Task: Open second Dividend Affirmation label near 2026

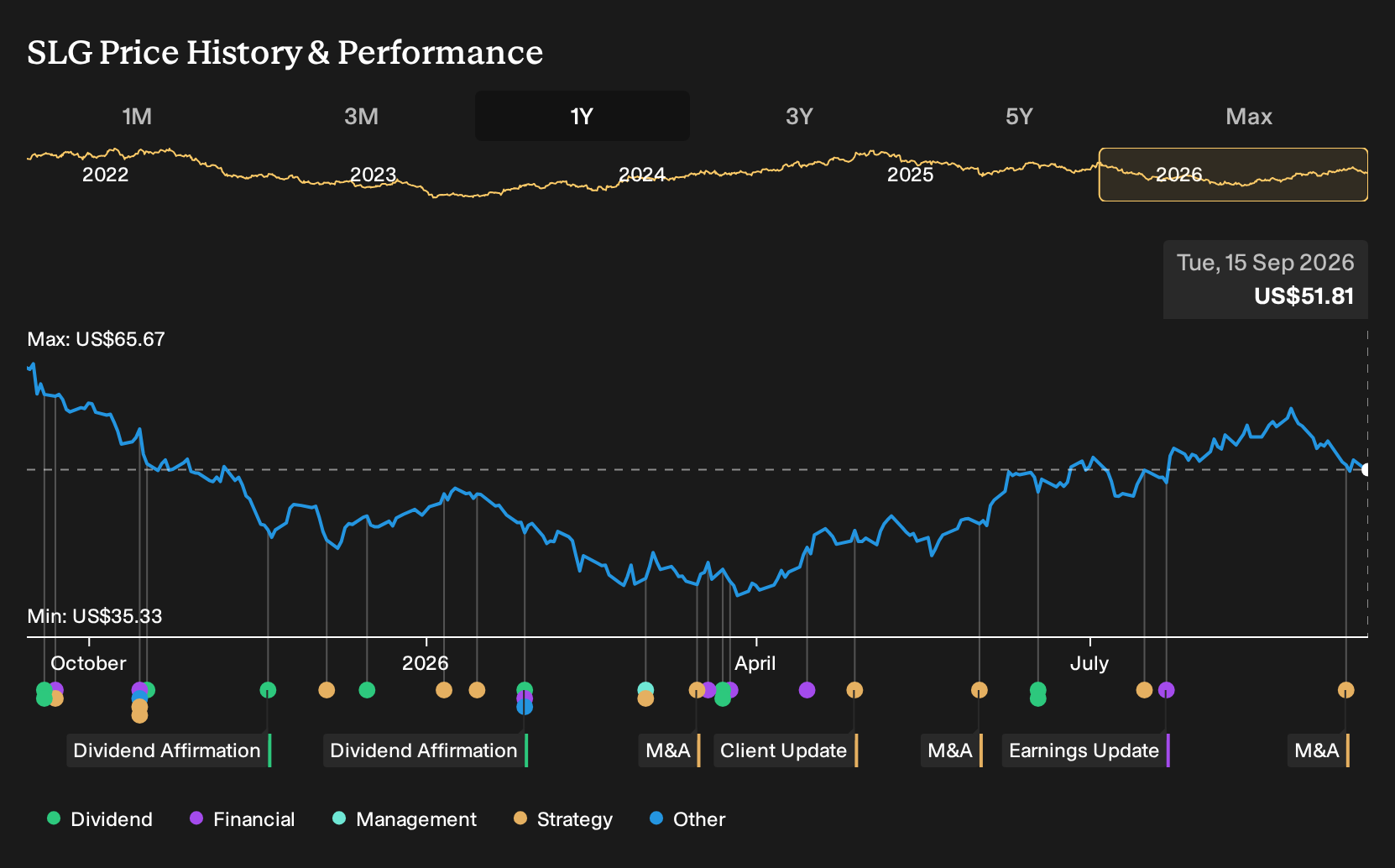Action: click(x=426, y=750)
